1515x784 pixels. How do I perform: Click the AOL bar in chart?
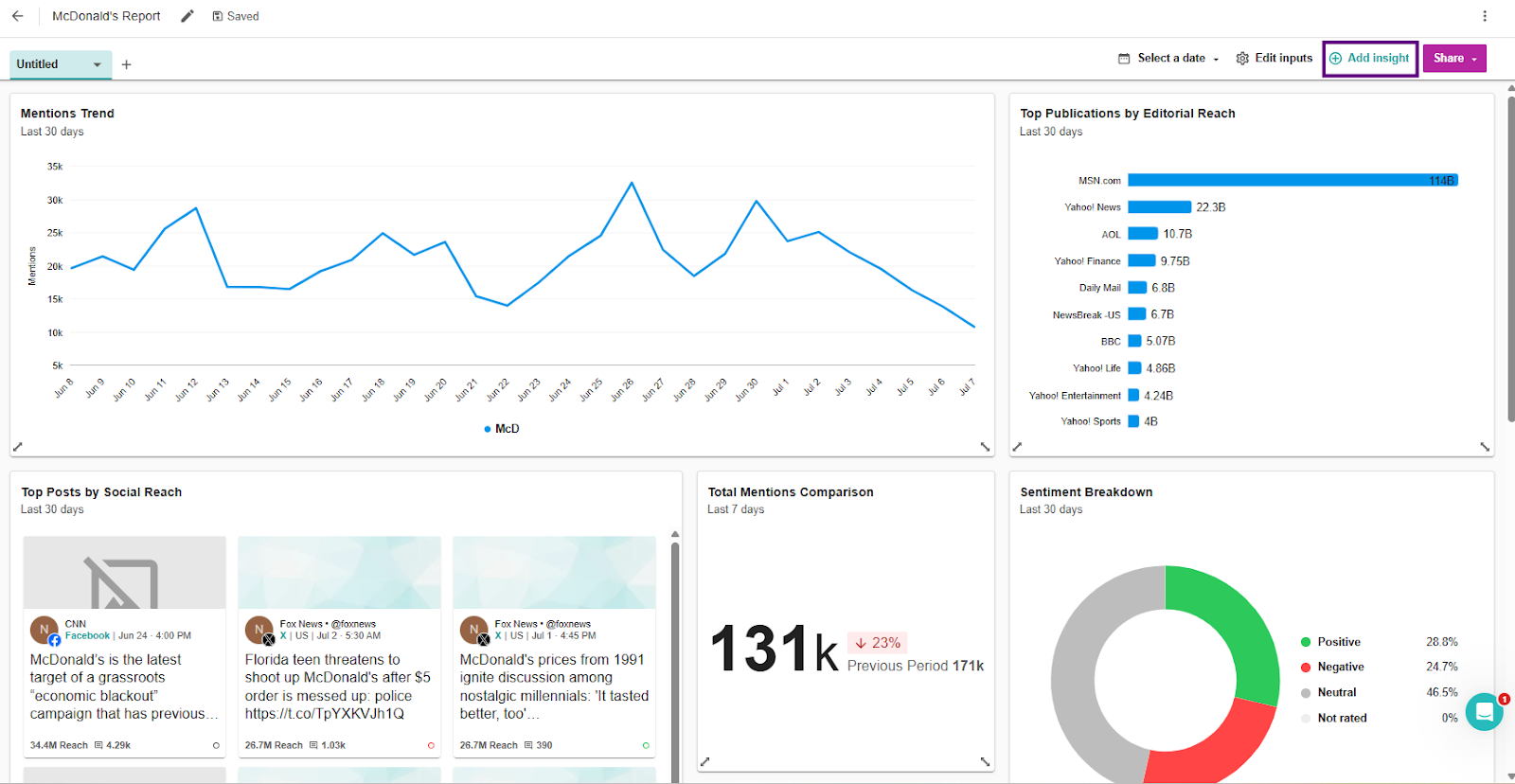coord(1143,233)
